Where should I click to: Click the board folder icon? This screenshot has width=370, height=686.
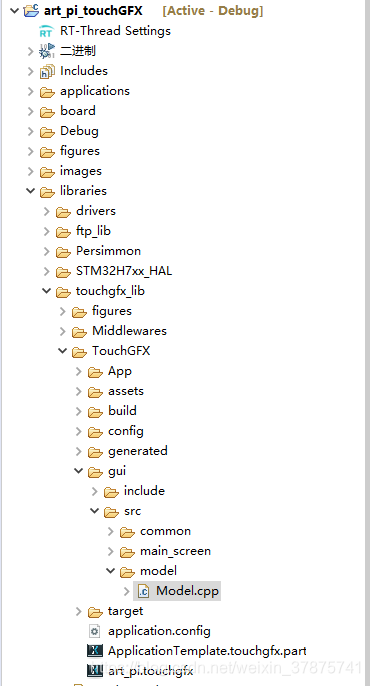(47, 112)
